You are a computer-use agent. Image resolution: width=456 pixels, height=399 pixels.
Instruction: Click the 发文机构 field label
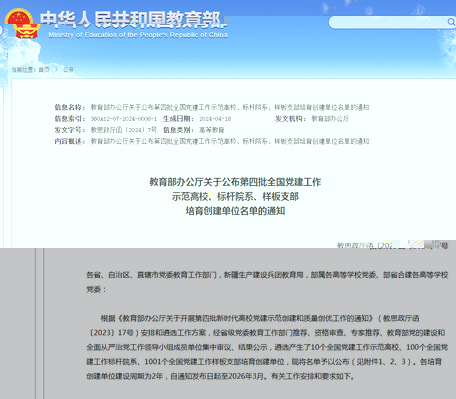290,119
